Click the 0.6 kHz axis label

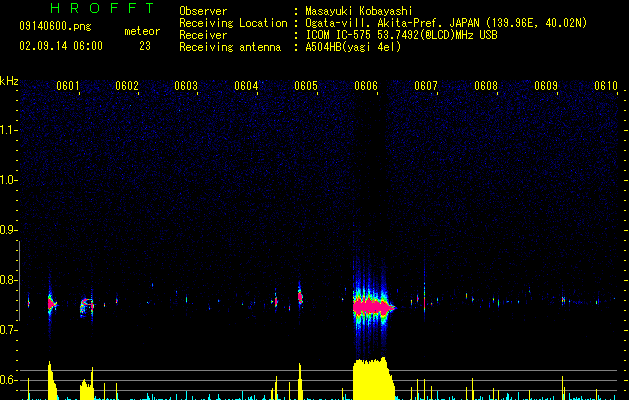[9, 380]
